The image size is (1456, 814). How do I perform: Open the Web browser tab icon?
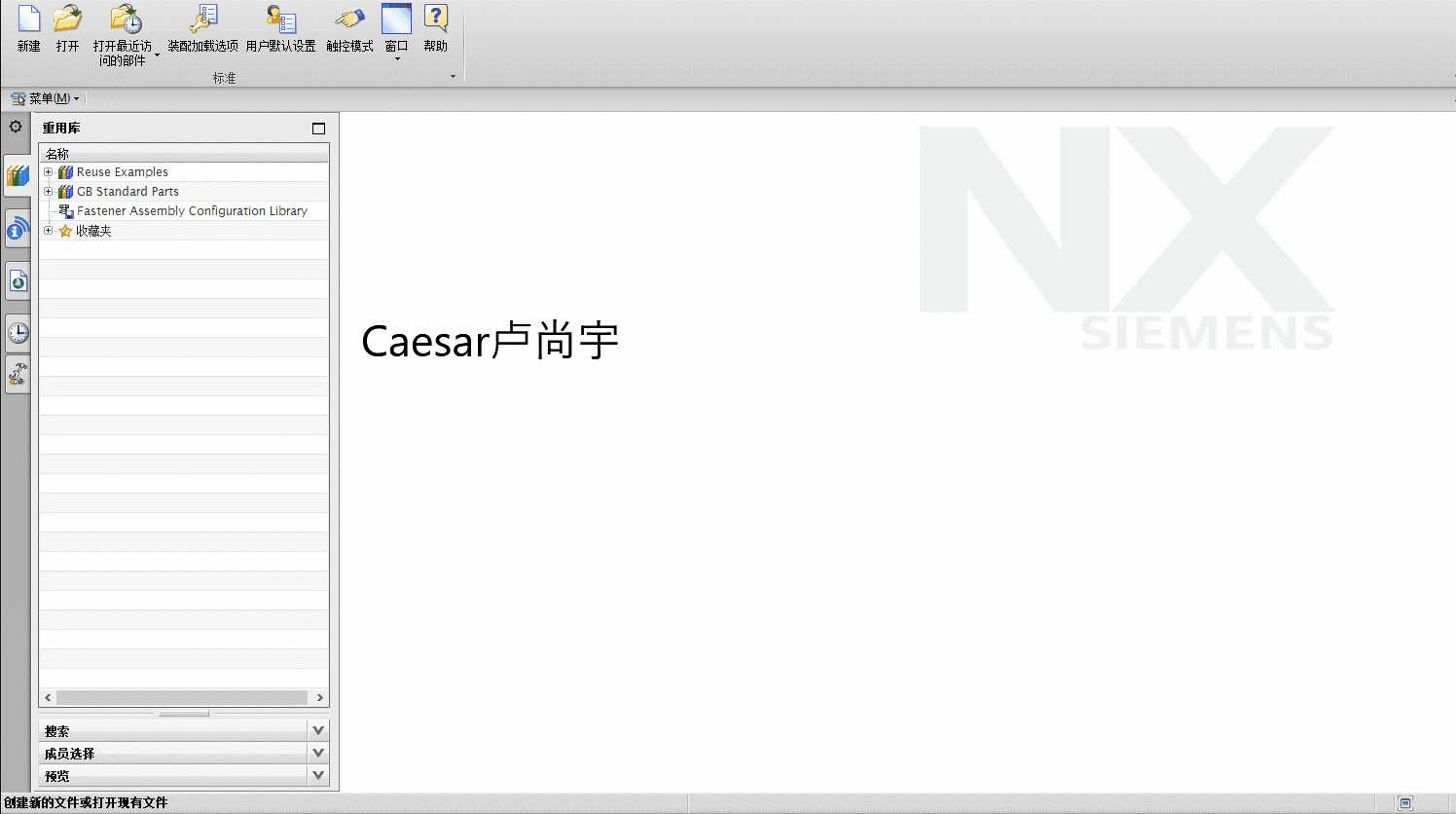click(x=18, y=281)
